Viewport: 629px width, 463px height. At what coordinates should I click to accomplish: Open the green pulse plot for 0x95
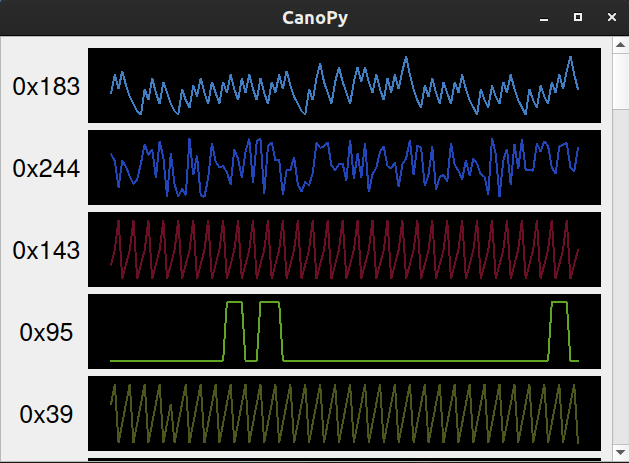(x=344, y=331)
